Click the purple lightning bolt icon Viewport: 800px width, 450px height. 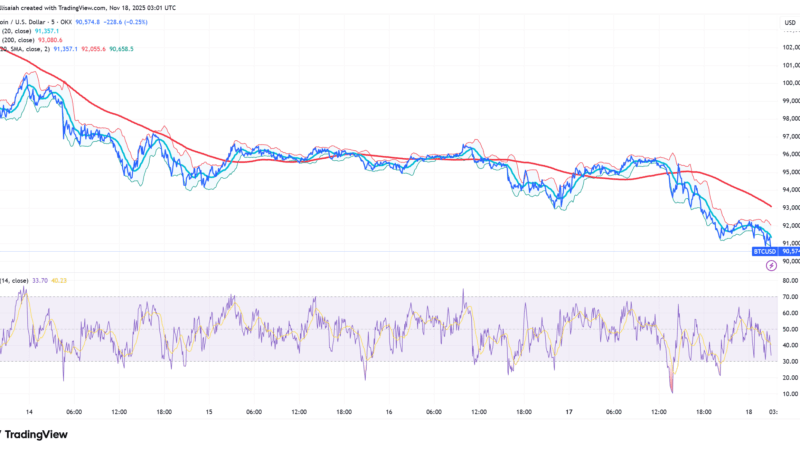[769, 264]
